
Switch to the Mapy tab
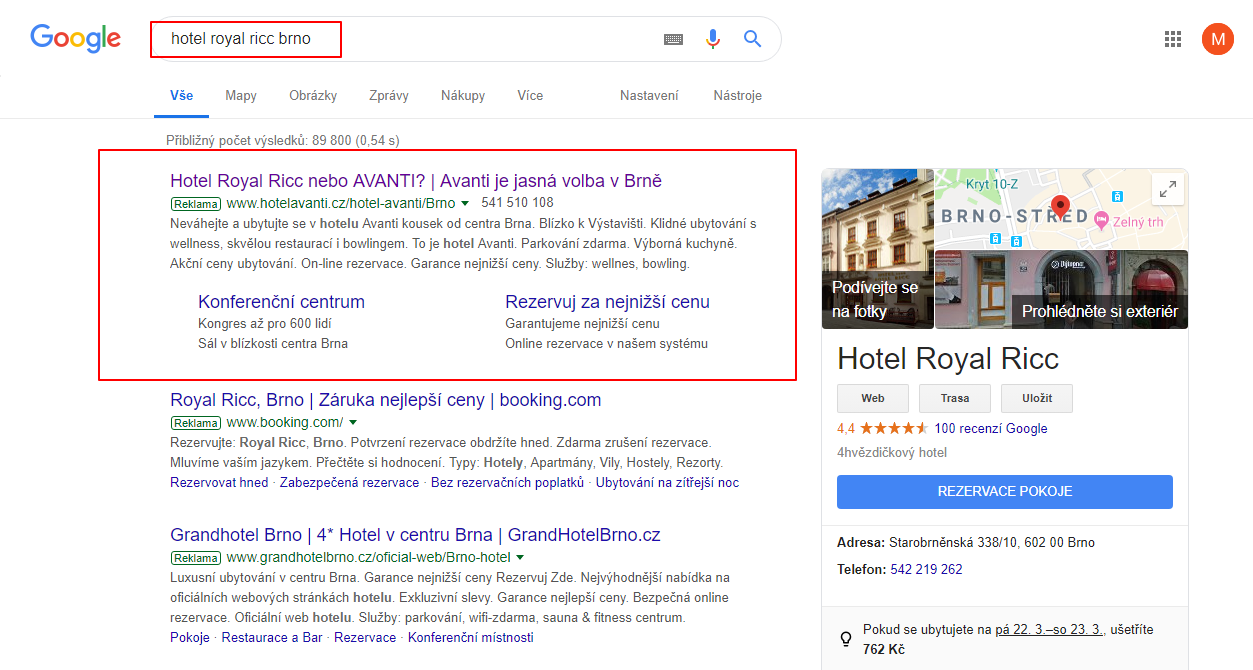tap(241, 96)
